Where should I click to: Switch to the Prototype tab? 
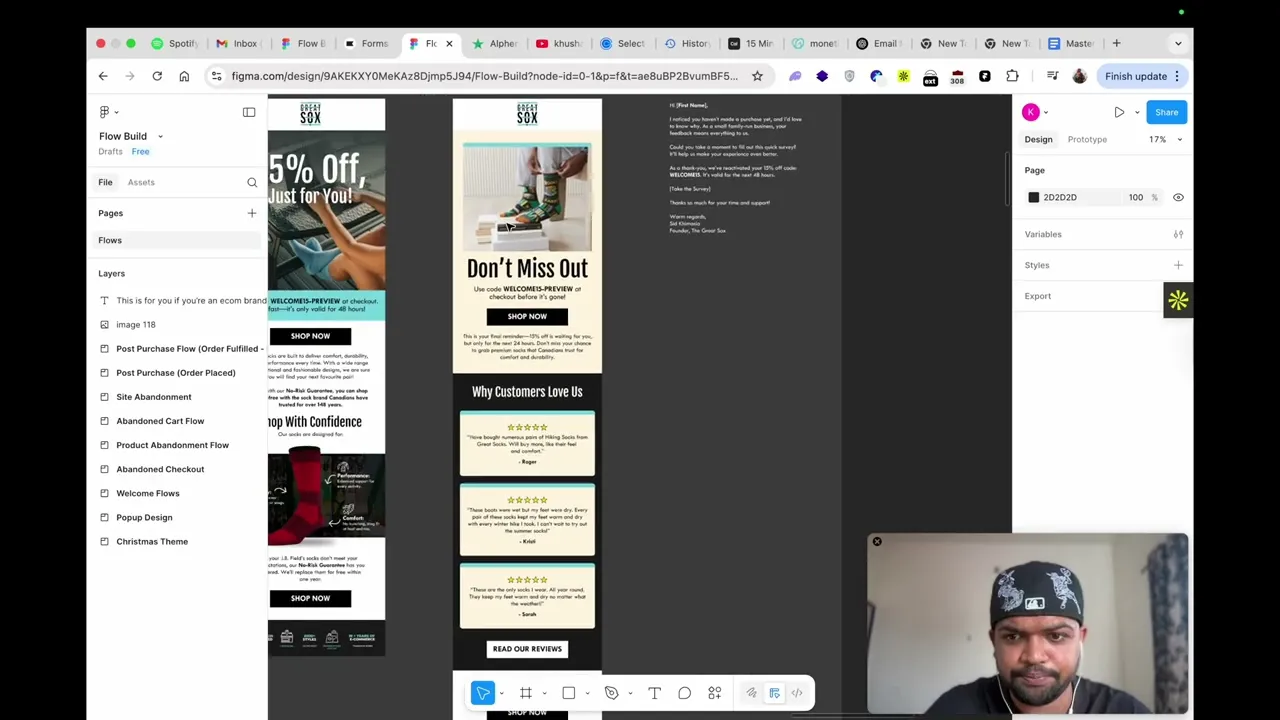tap(1087, 140)
